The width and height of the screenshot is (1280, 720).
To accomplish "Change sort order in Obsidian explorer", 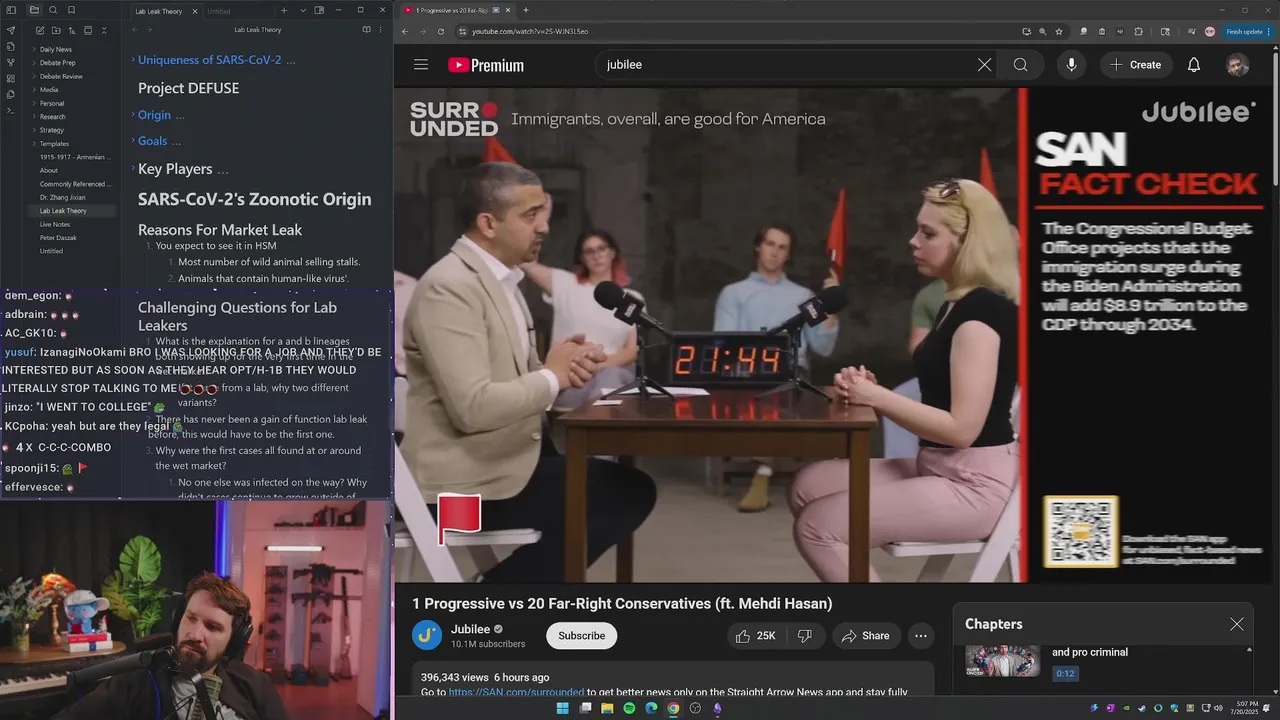I will [70, 30].
